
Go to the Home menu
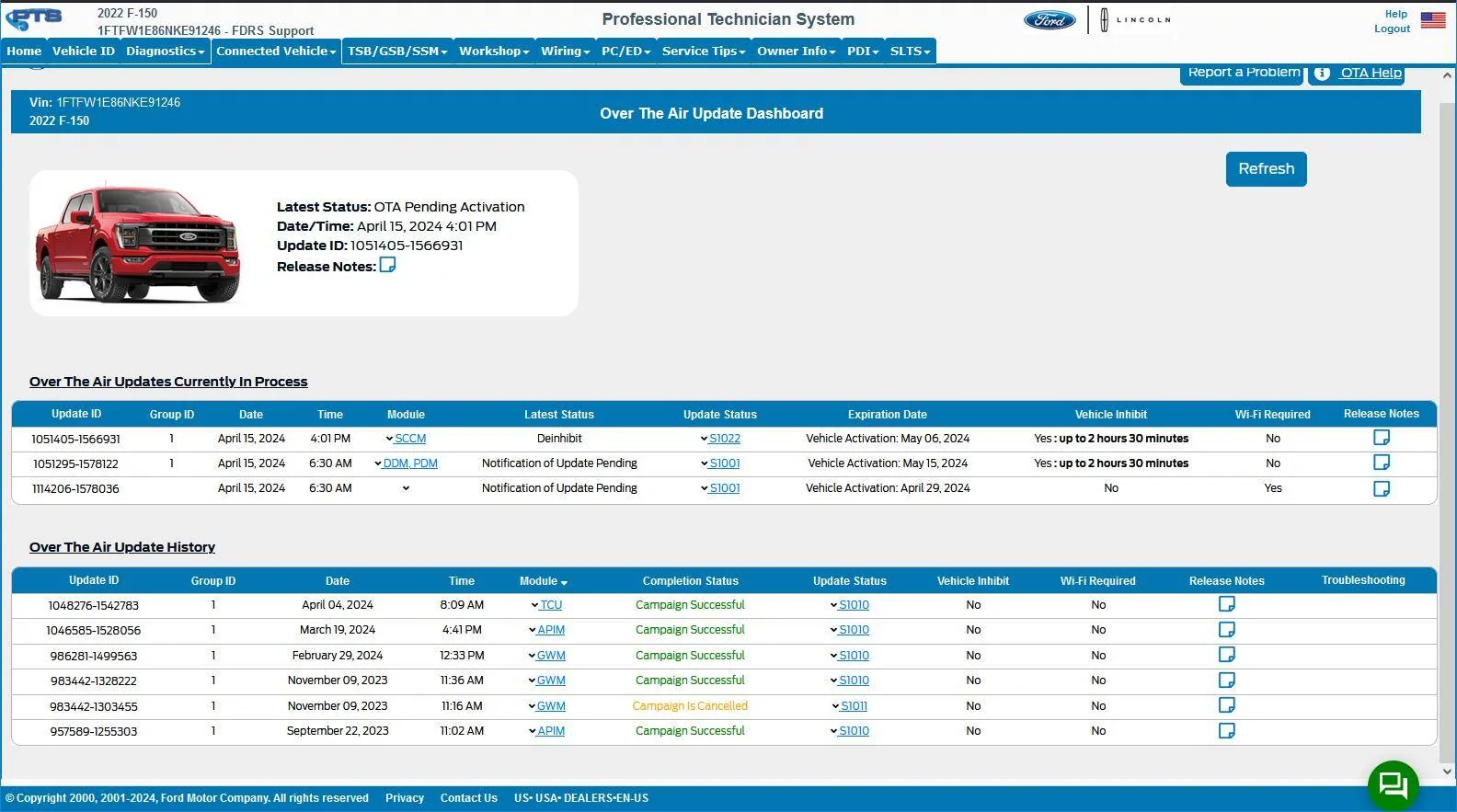pyautogui.click(x=24, y=51)
